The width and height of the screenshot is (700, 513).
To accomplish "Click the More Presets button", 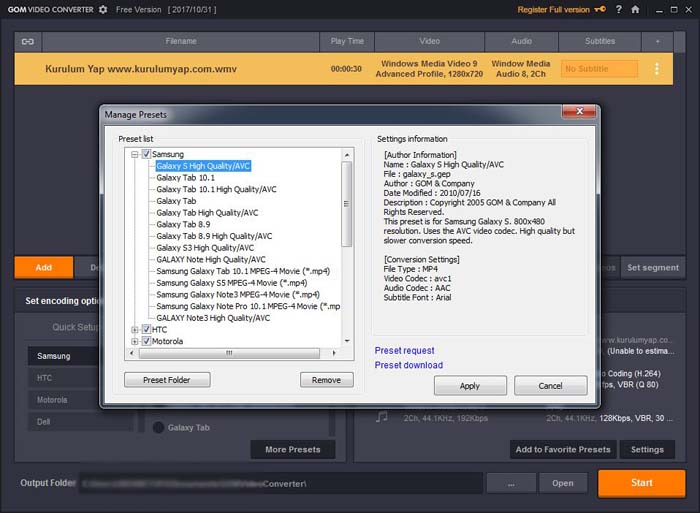I will point(293,450).
